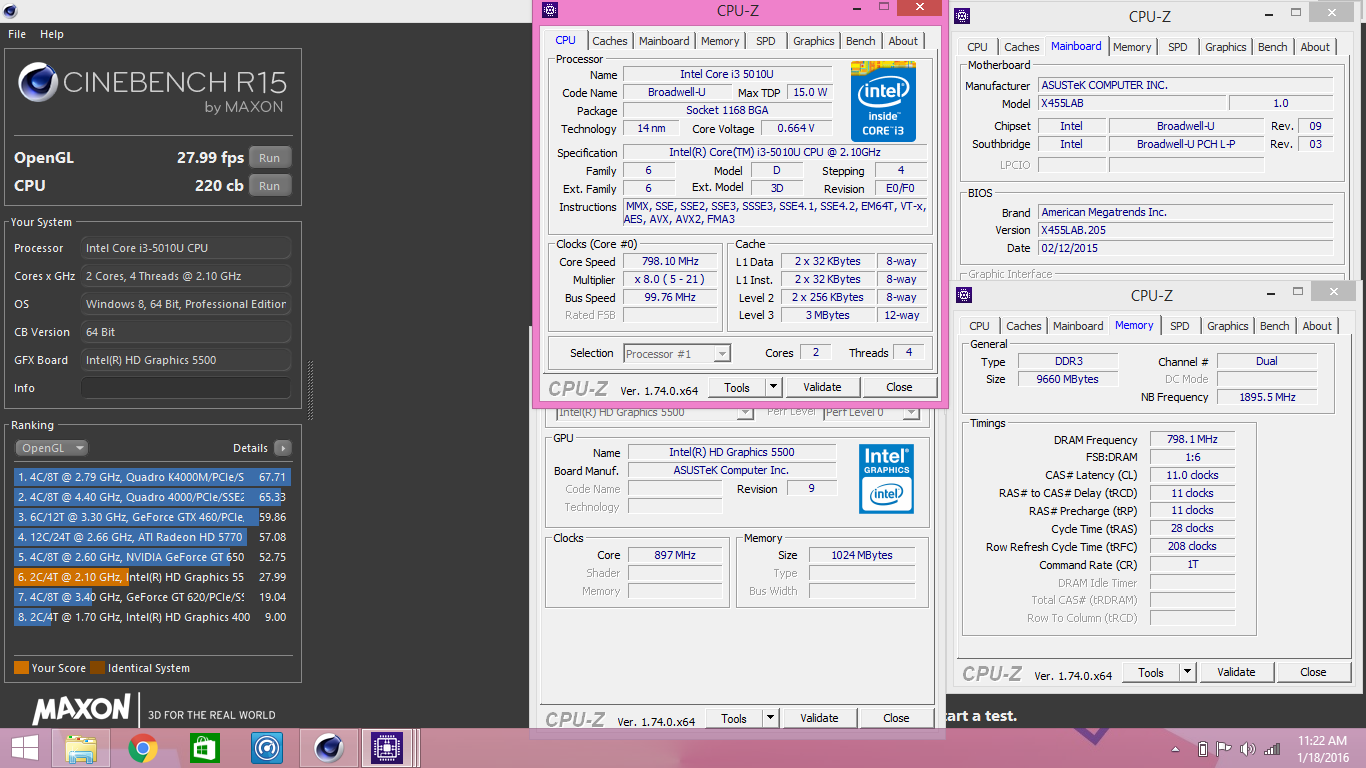Open CPU tab in Mainboard CPU-Z window
Image resolution: width=1366 pixels, height=768 pixels.
(978, 47)
